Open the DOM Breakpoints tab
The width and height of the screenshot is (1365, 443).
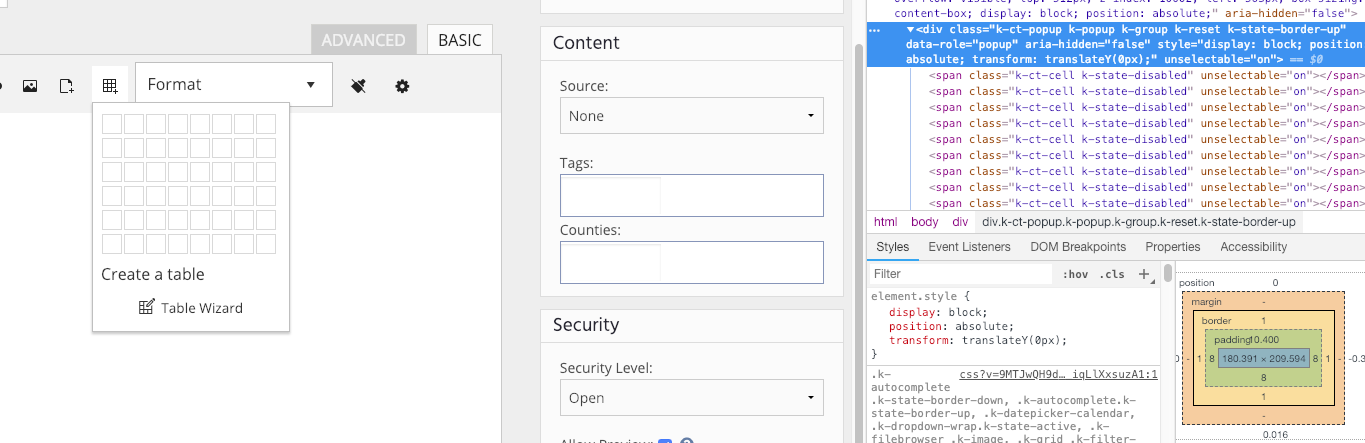coord(1078,247)
